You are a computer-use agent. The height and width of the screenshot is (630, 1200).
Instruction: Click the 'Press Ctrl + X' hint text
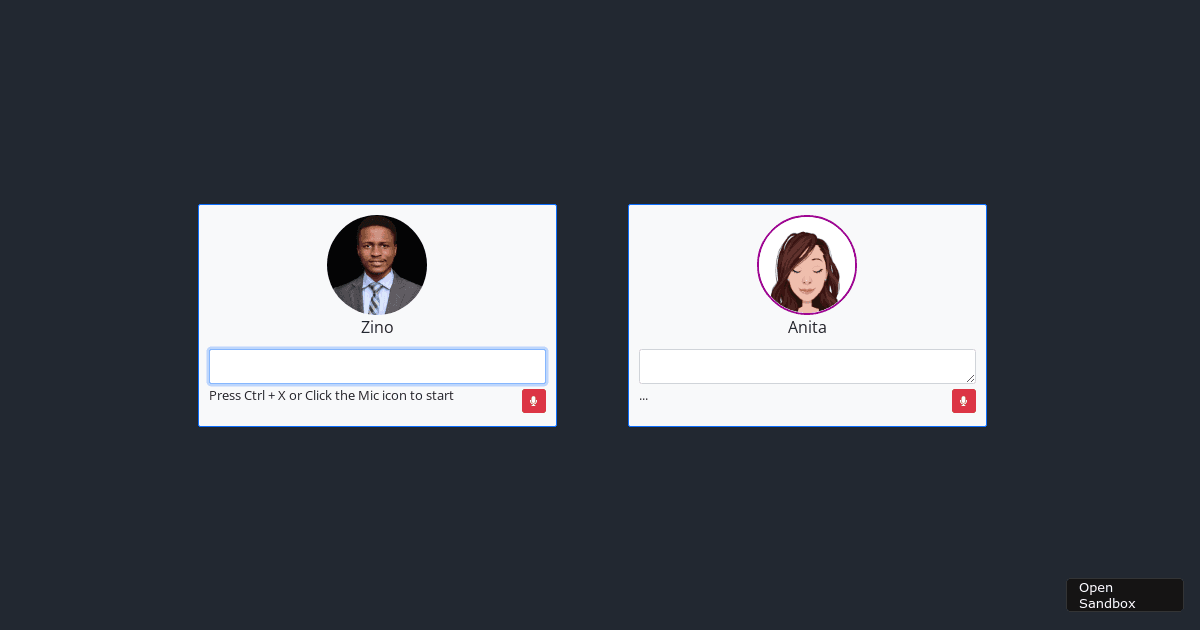[331, 395]
